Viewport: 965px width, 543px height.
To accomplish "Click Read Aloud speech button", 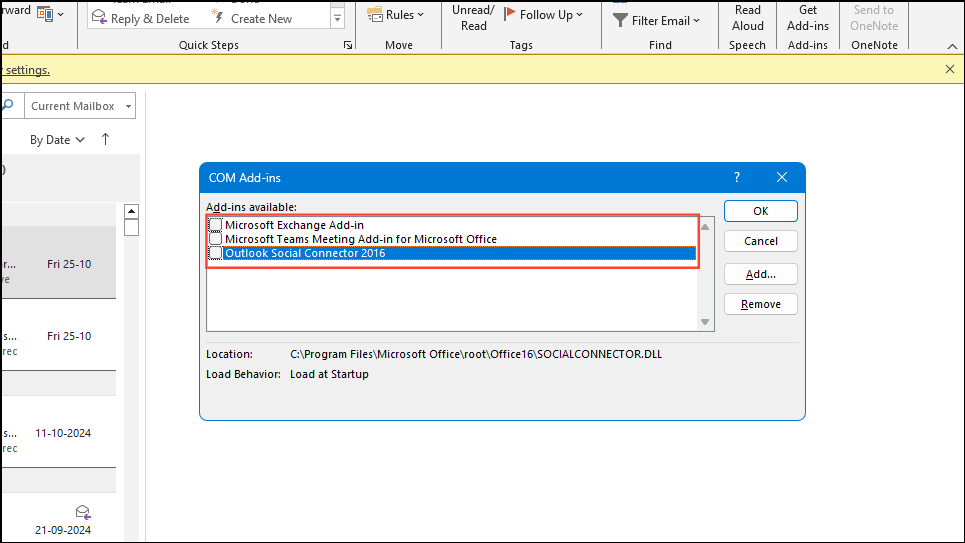I will (747, 18).
